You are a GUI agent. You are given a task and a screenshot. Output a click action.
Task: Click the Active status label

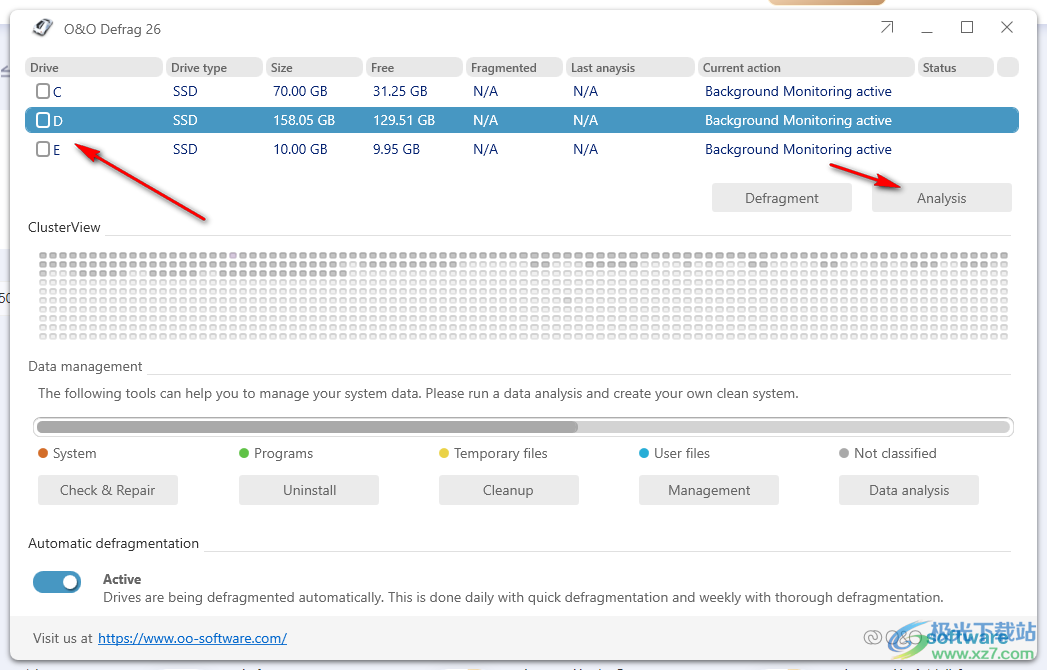[x=122, y=579]
